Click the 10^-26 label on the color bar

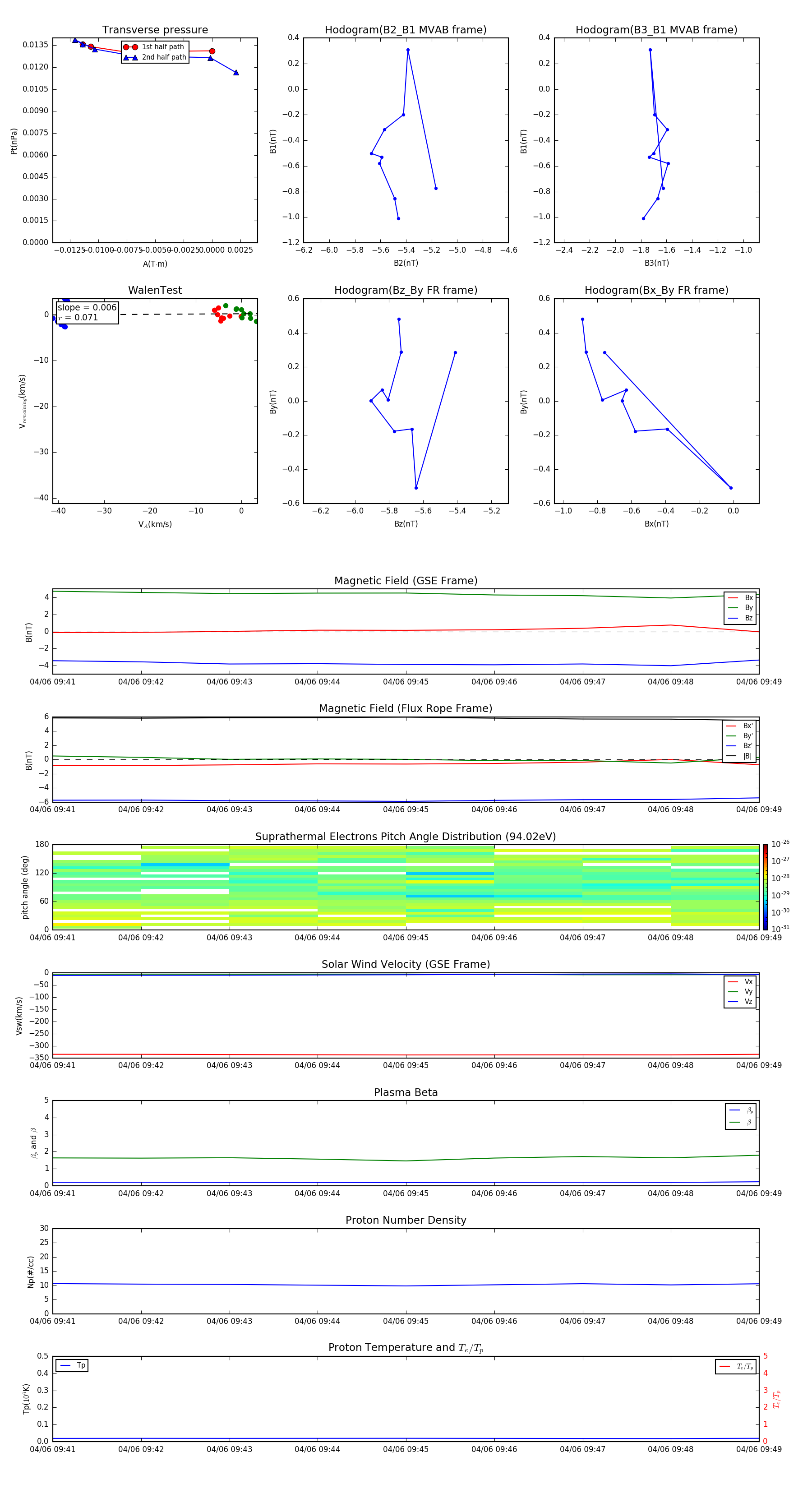[x=780, y=844]
